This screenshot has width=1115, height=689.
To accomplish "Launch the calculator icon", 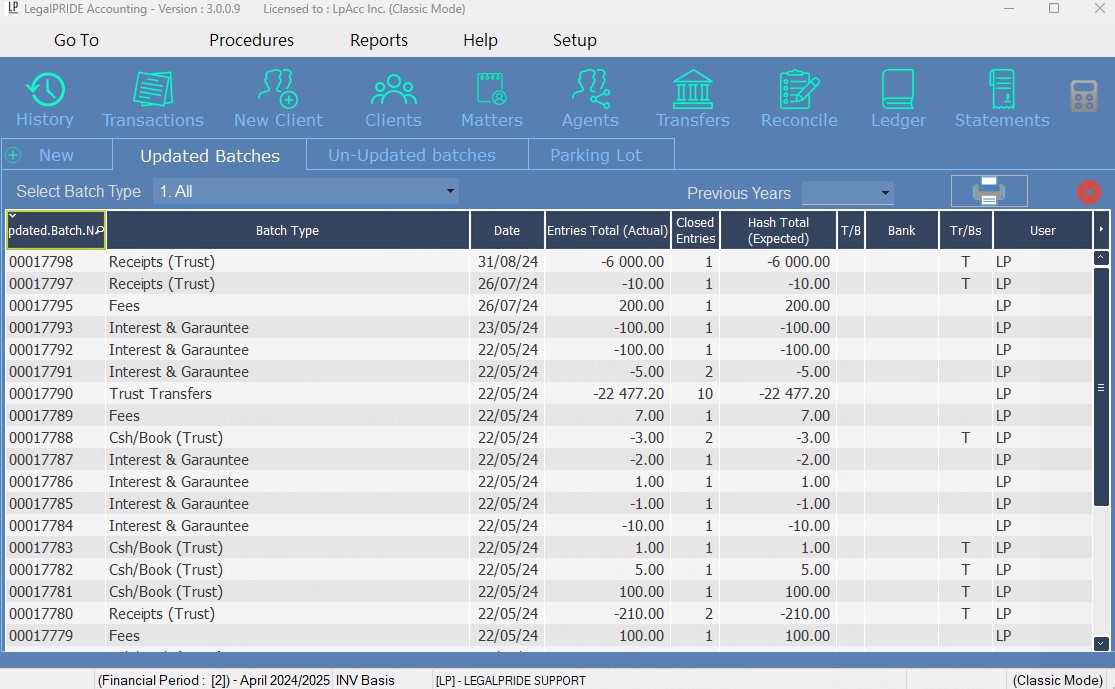I will pyautogui.click(x=1084, y=97).
